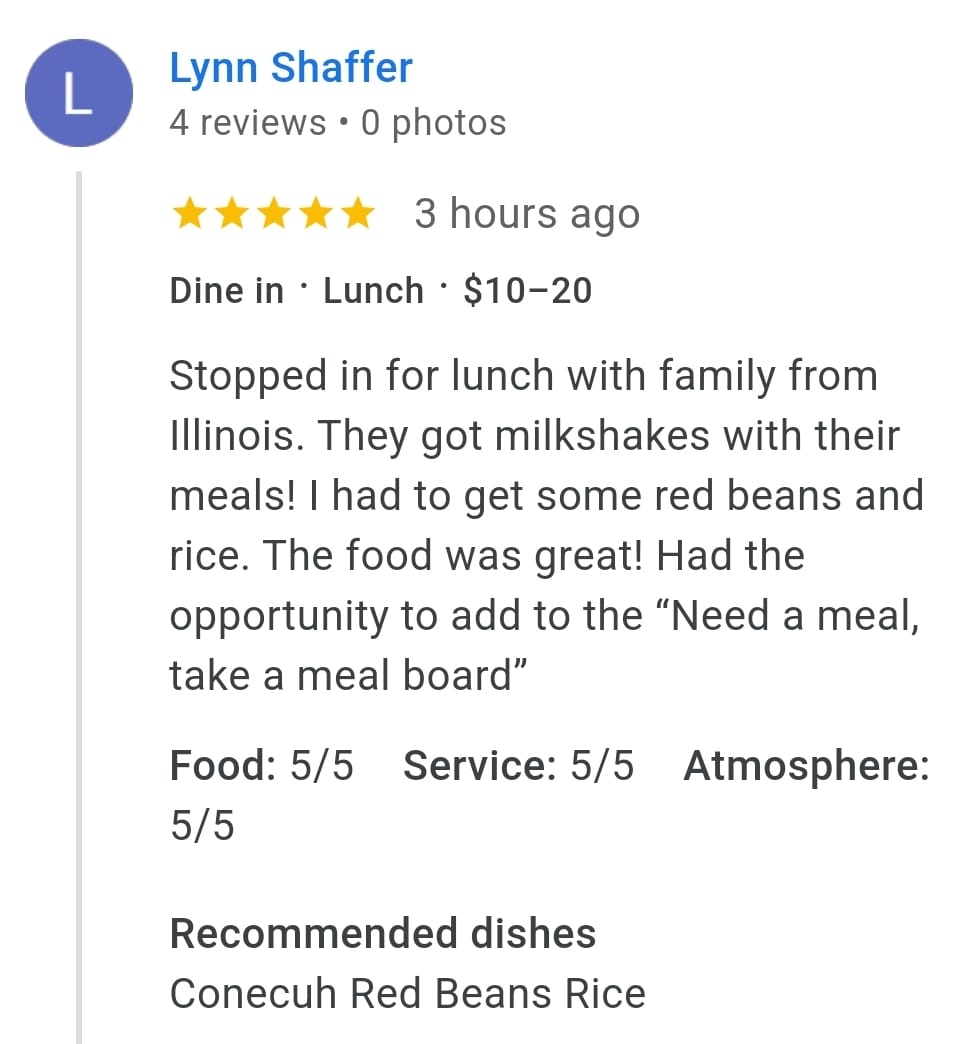Select the '4 reviews' count text

(x=248, y=123)
